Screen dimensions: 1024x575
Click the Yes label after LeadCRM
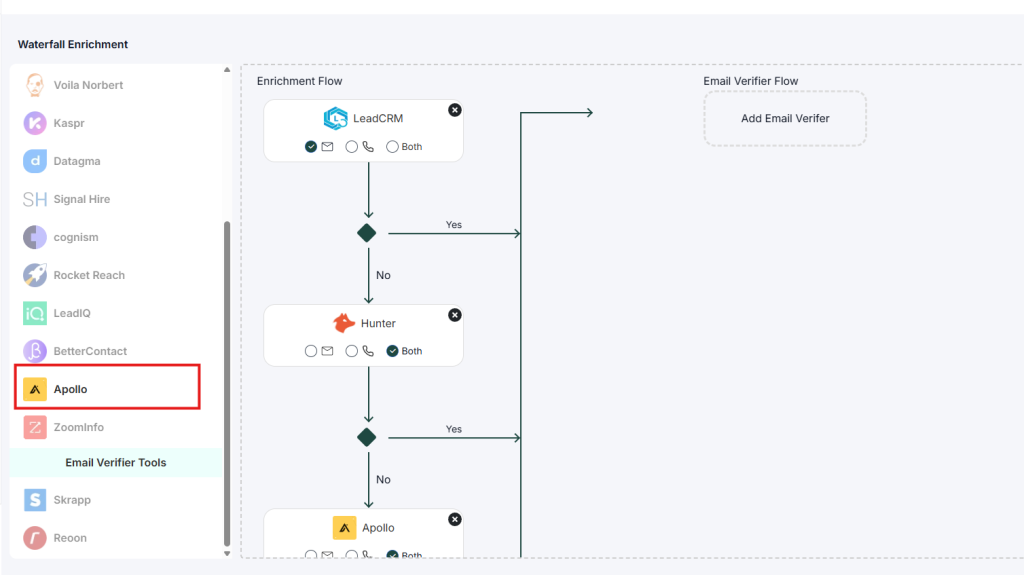[x=453, y=225]
